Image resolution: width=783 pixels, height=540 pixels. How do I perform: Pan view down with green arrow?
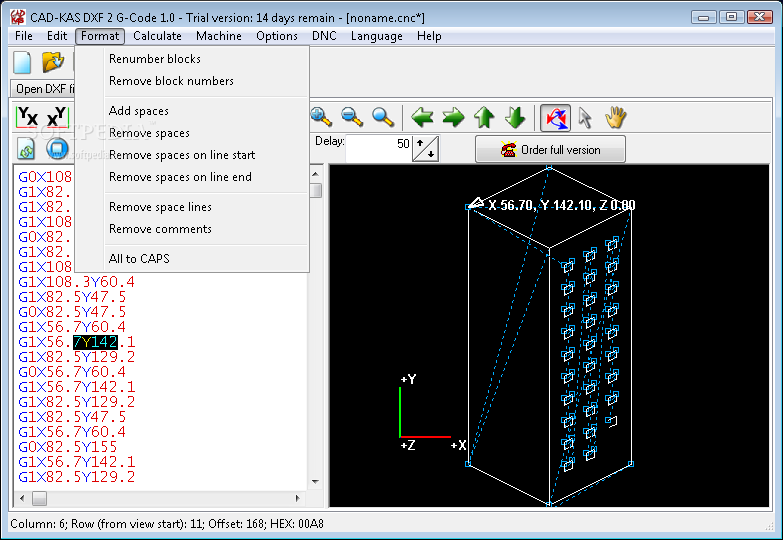click(x=515, y=117)
